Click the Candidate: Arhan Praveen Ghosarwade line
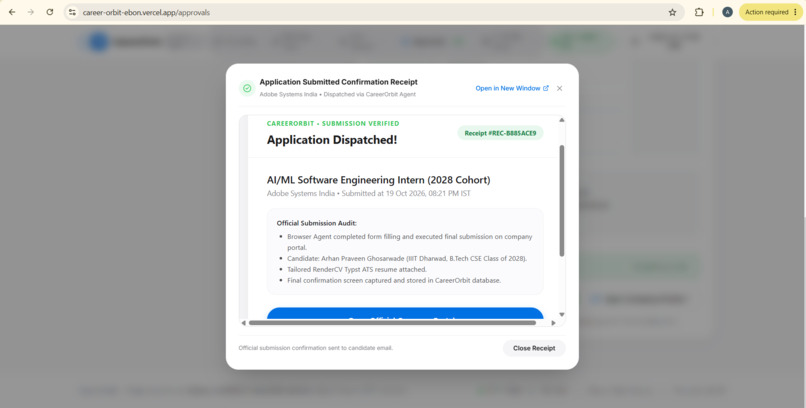 tap(407, 258)
